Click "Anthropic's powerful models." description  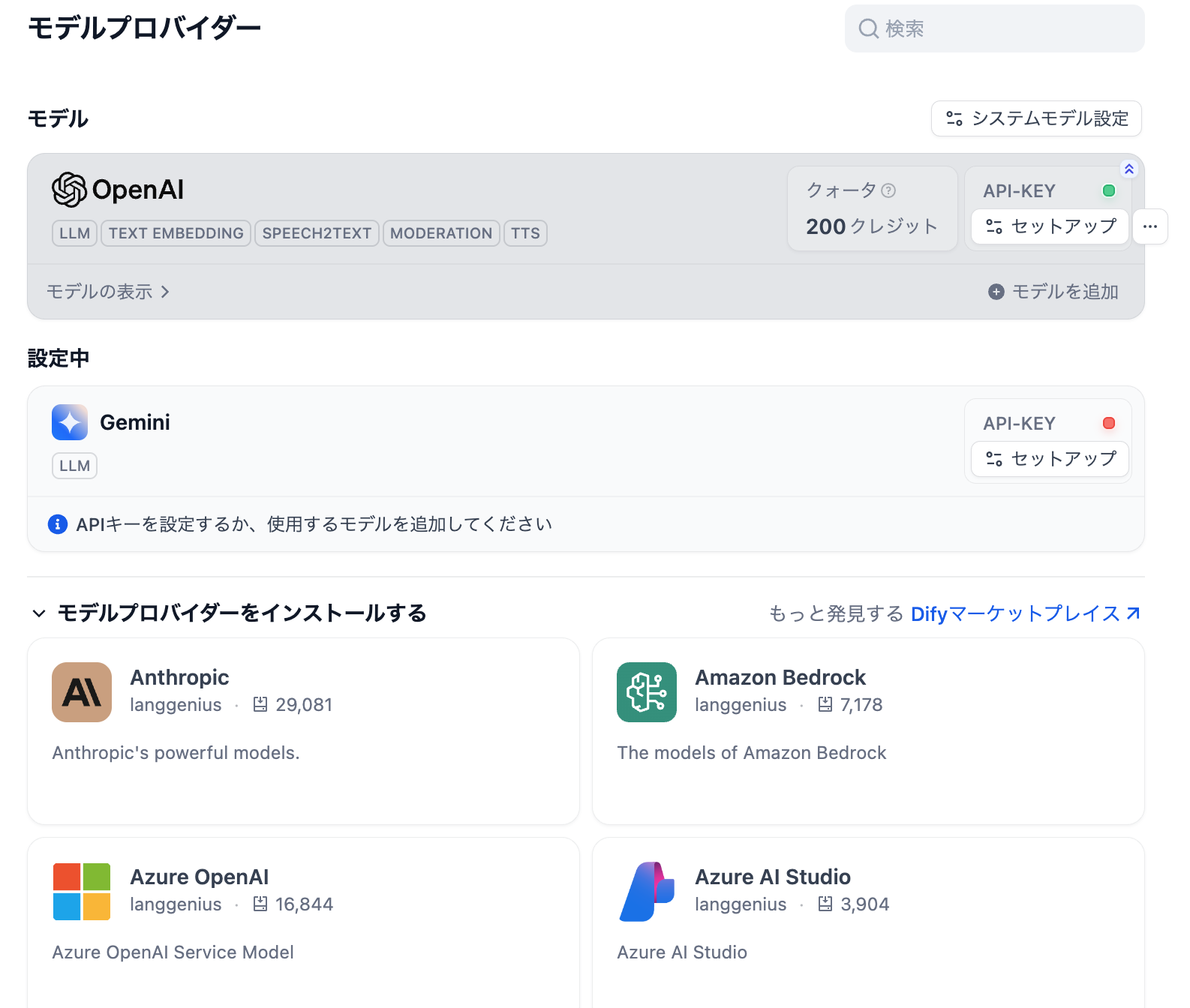[x=176, y=753]
